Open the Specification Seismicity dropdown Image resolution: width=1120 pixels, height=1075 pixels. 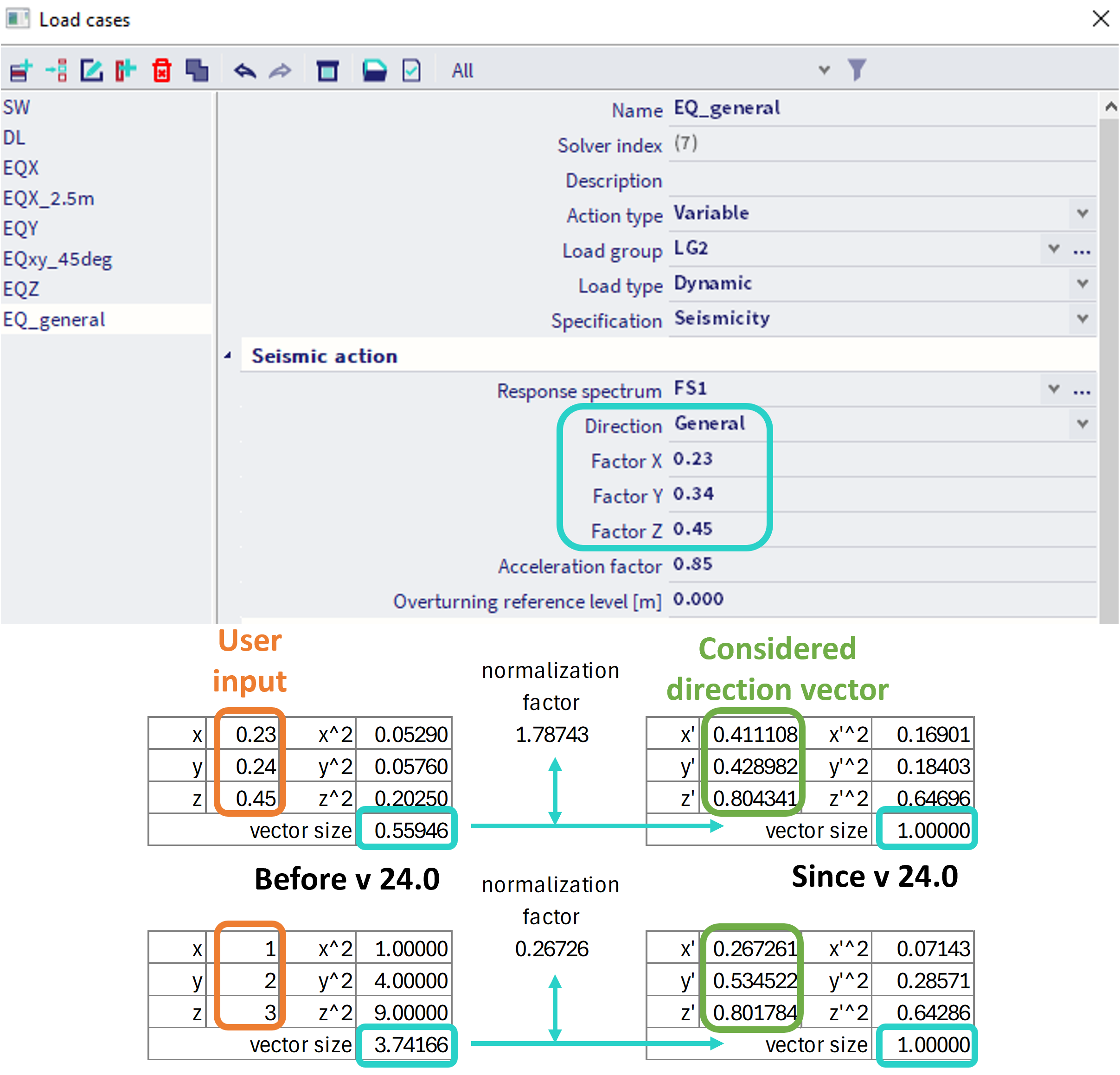(1082, 318)
